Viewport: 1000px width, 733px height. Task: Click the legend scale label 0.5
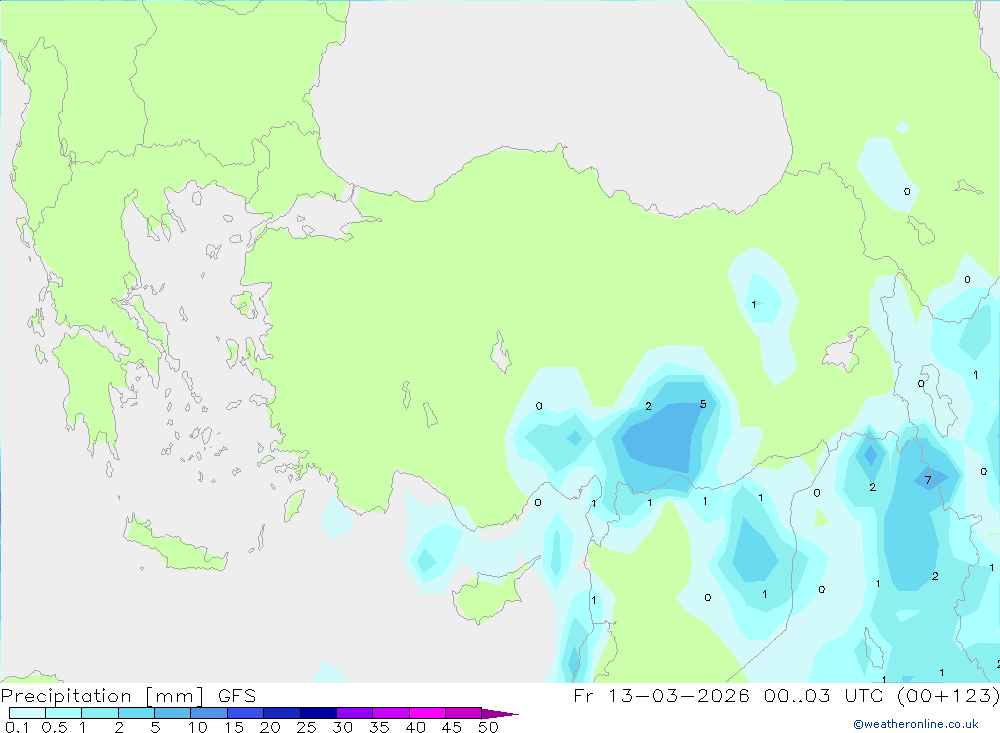(54, 727)
